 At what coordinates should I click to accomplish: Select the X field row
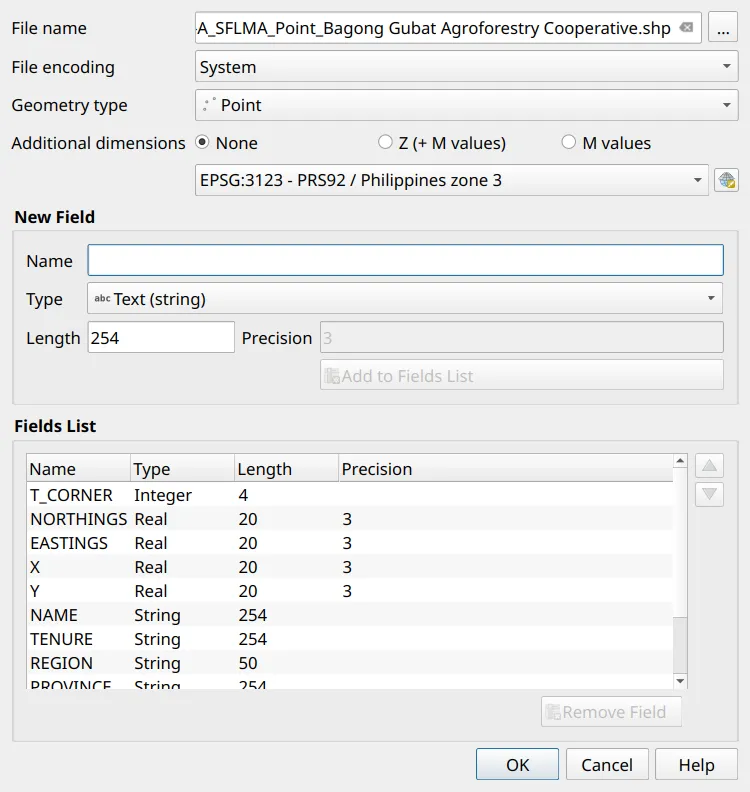(x=350, y=567)
